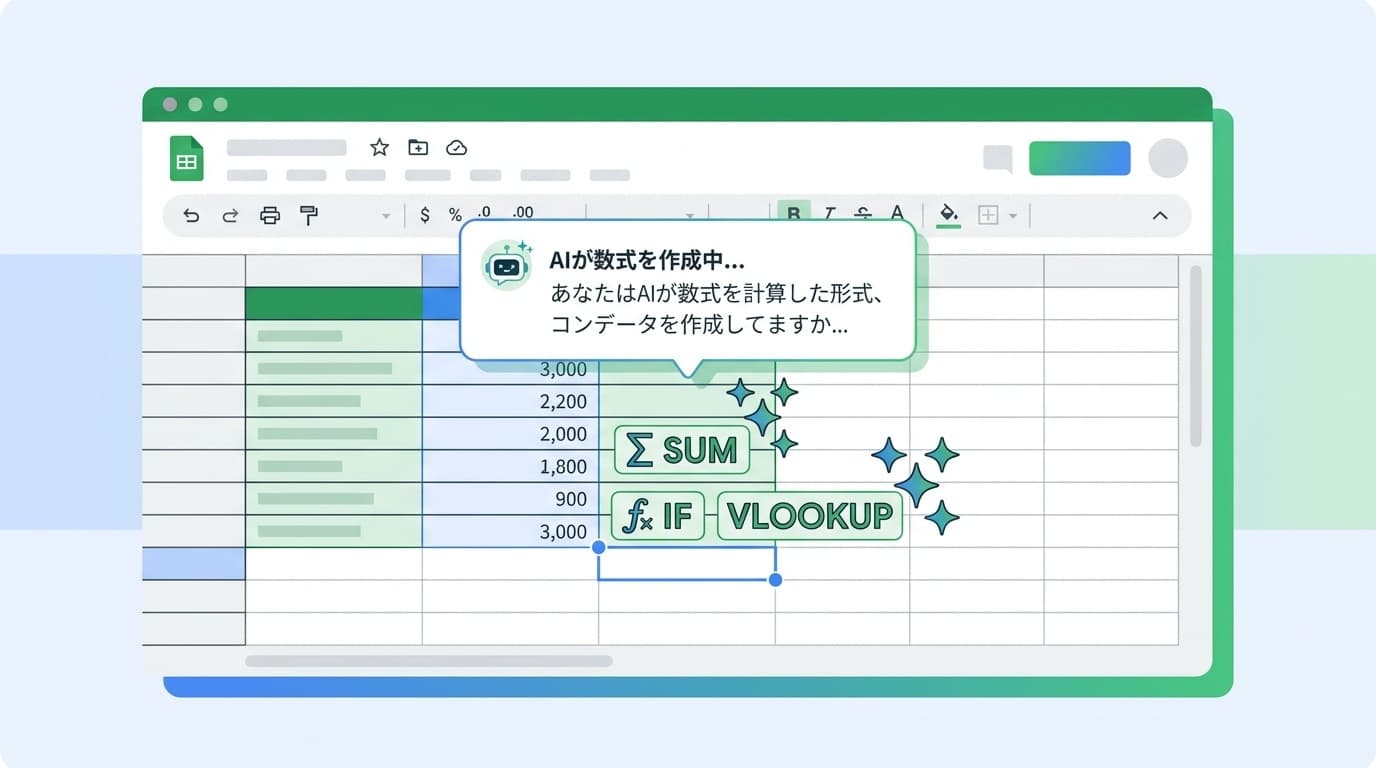Viewport: 1376px width, 768px height.
Task: Open the borders dropdown arrow
Action: 1015,215
